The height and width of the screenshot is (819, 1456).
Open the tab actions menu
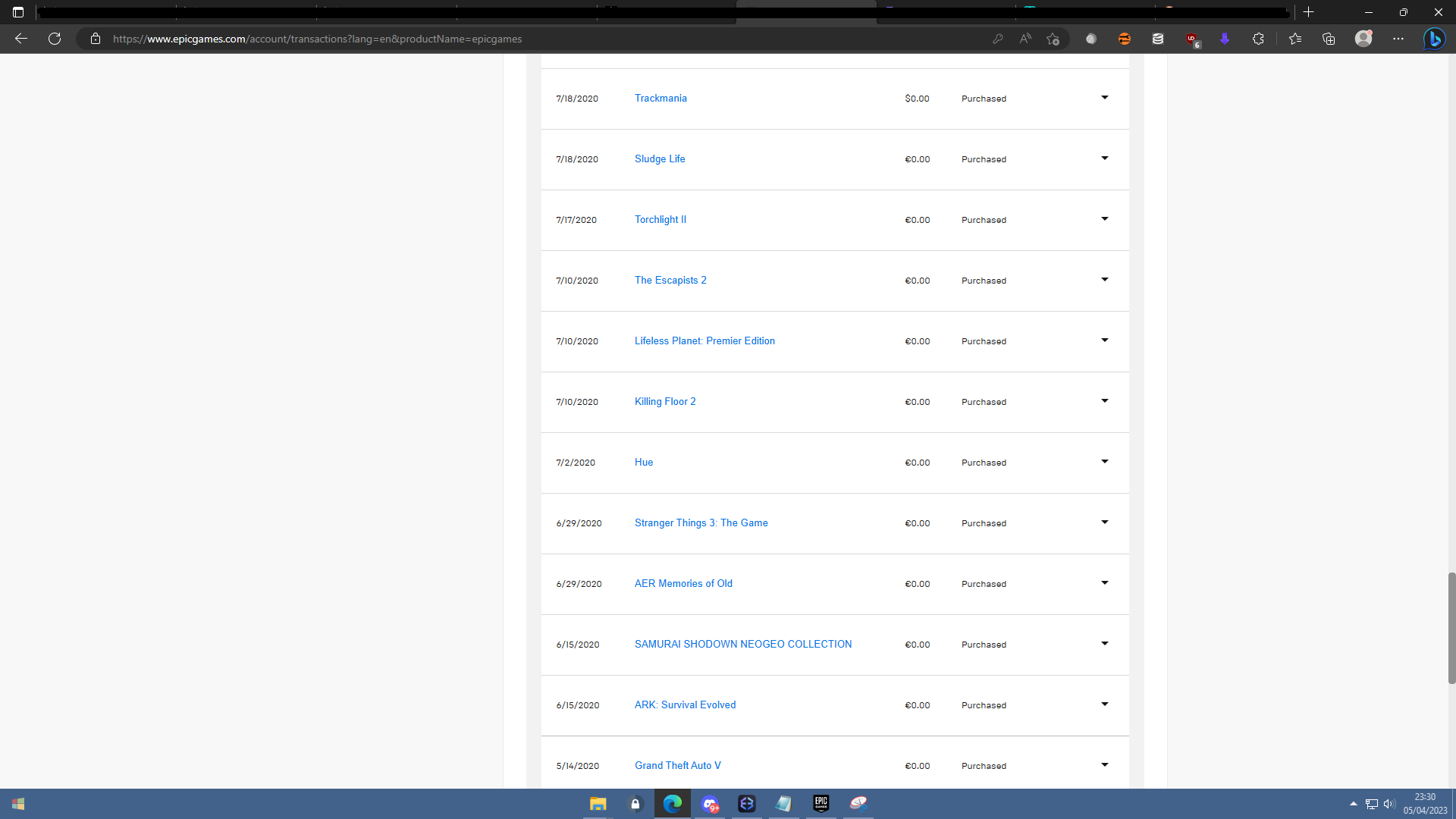[x=18, y=12]
